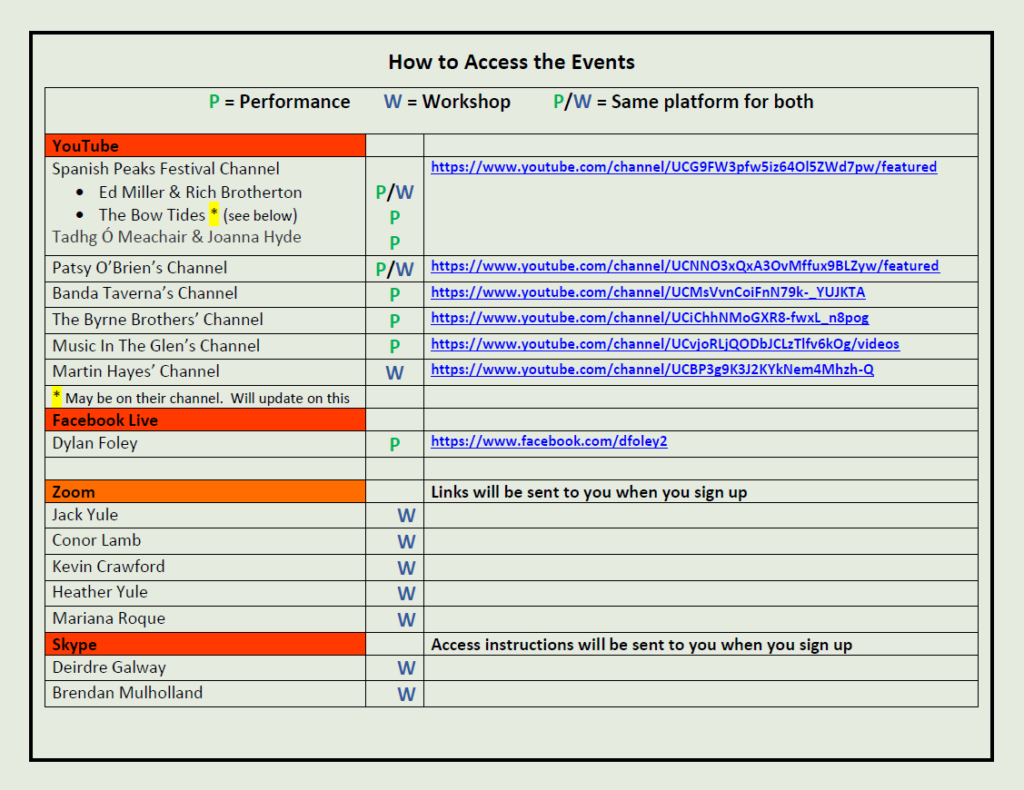This screenshot has width=1024, height=790.
Task: Open the YouTube link beside Patsy O'Brien's Channel
Action: pos(685,266)
